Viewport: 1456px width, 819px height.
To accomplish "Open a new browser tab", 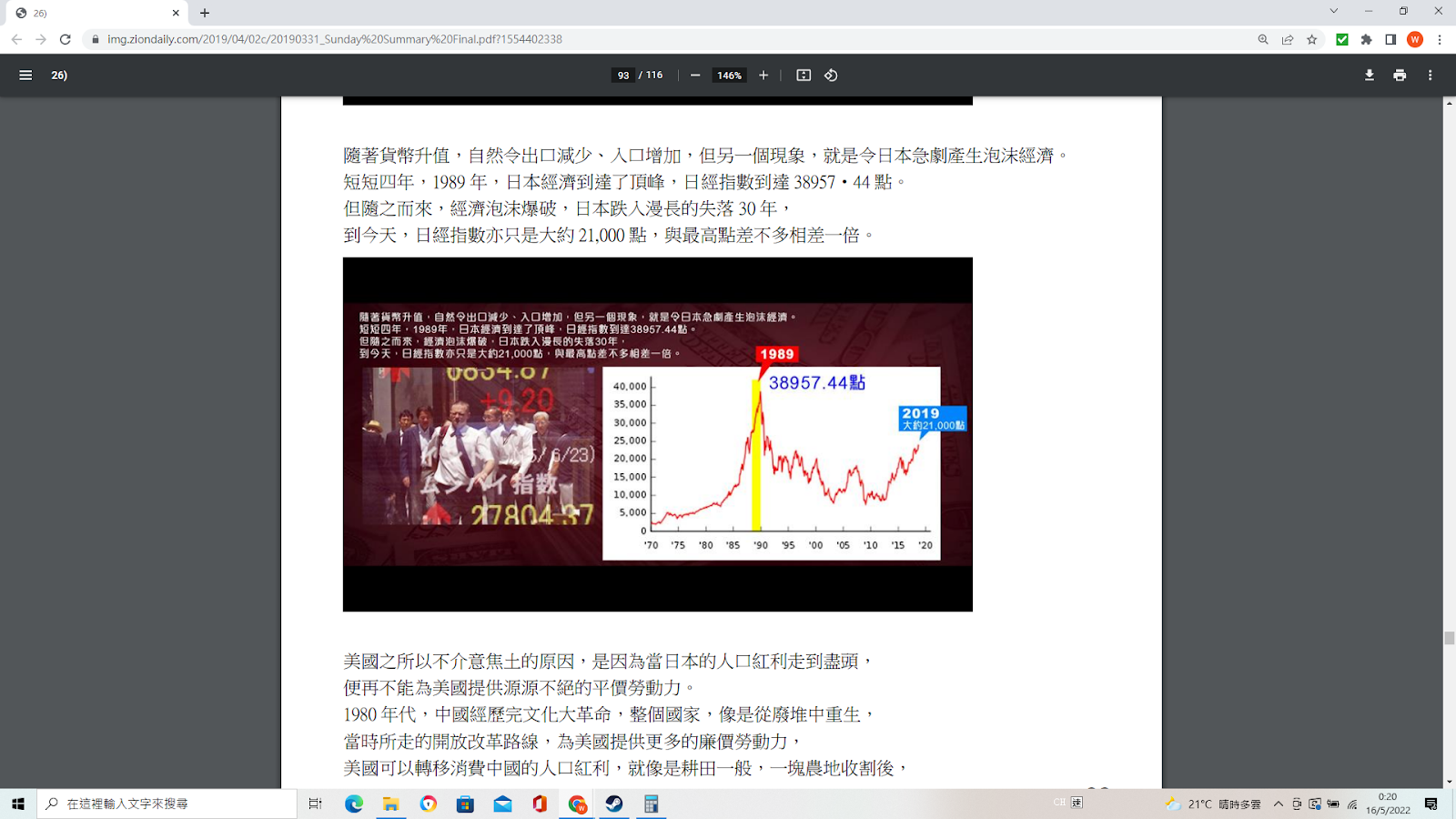I will coord(205,13).
